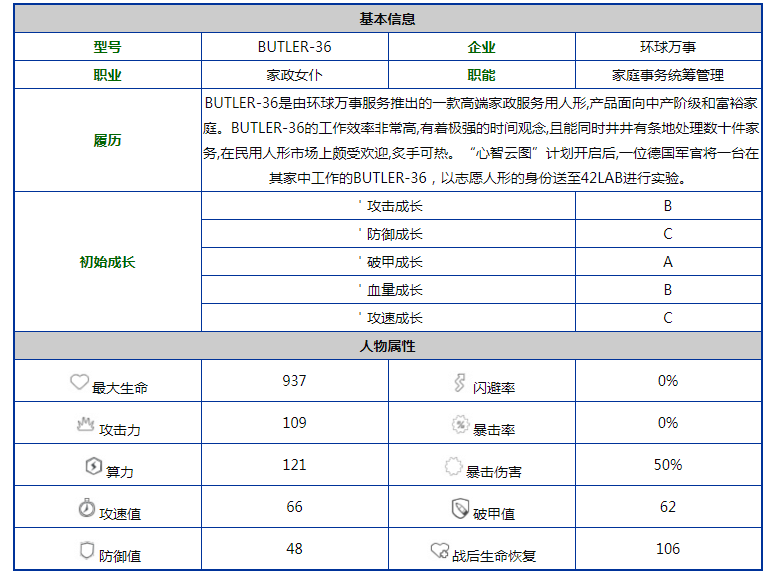Select the 50% crit damage value

point(668,465)
